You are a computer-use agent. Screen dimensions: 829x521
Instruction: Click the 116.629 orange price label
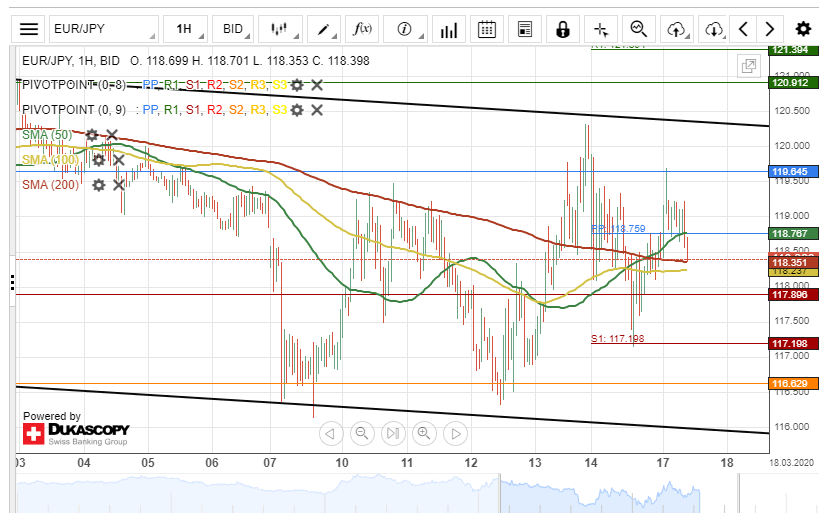(x=794, y=383)
